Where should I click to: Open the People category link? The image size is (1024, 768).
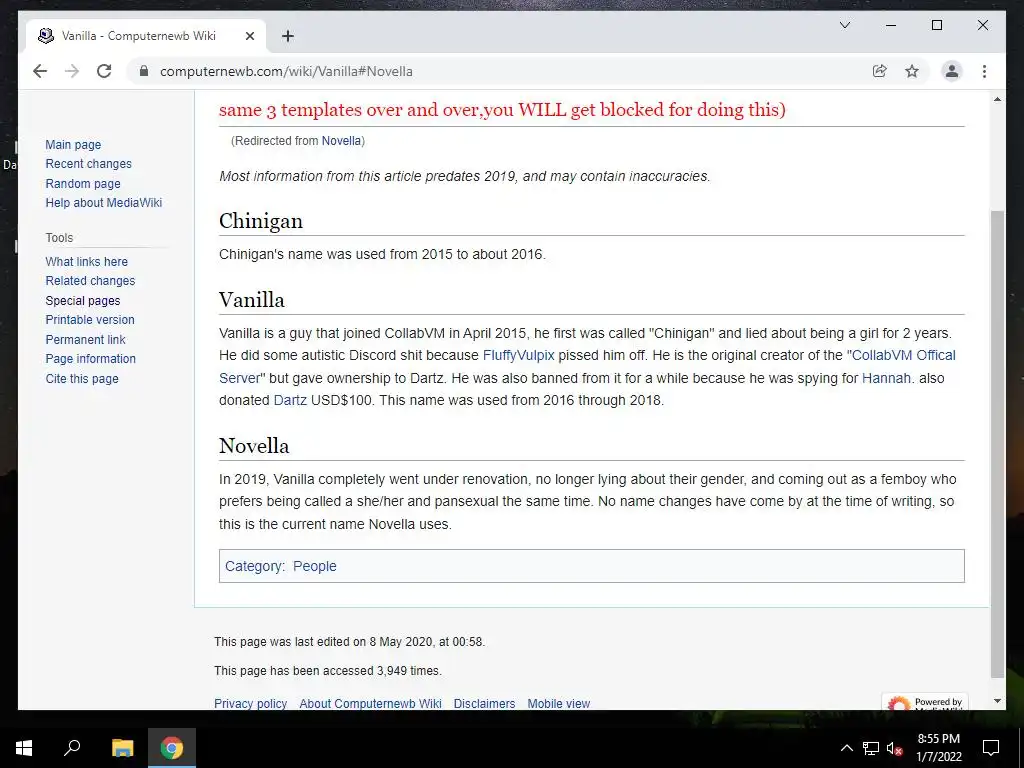coord(315,566)
